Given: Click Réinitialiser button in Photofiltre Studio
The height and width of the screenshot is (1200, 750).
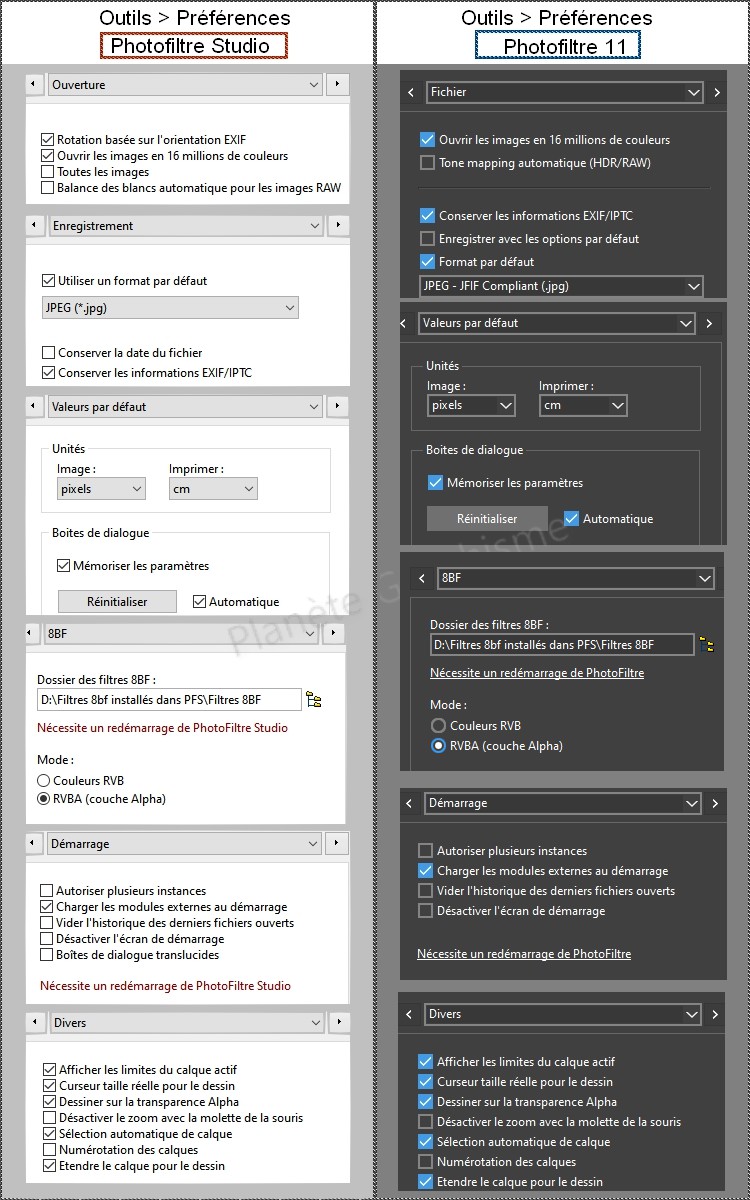Looking at the screenshot, I should pos(117,602).
